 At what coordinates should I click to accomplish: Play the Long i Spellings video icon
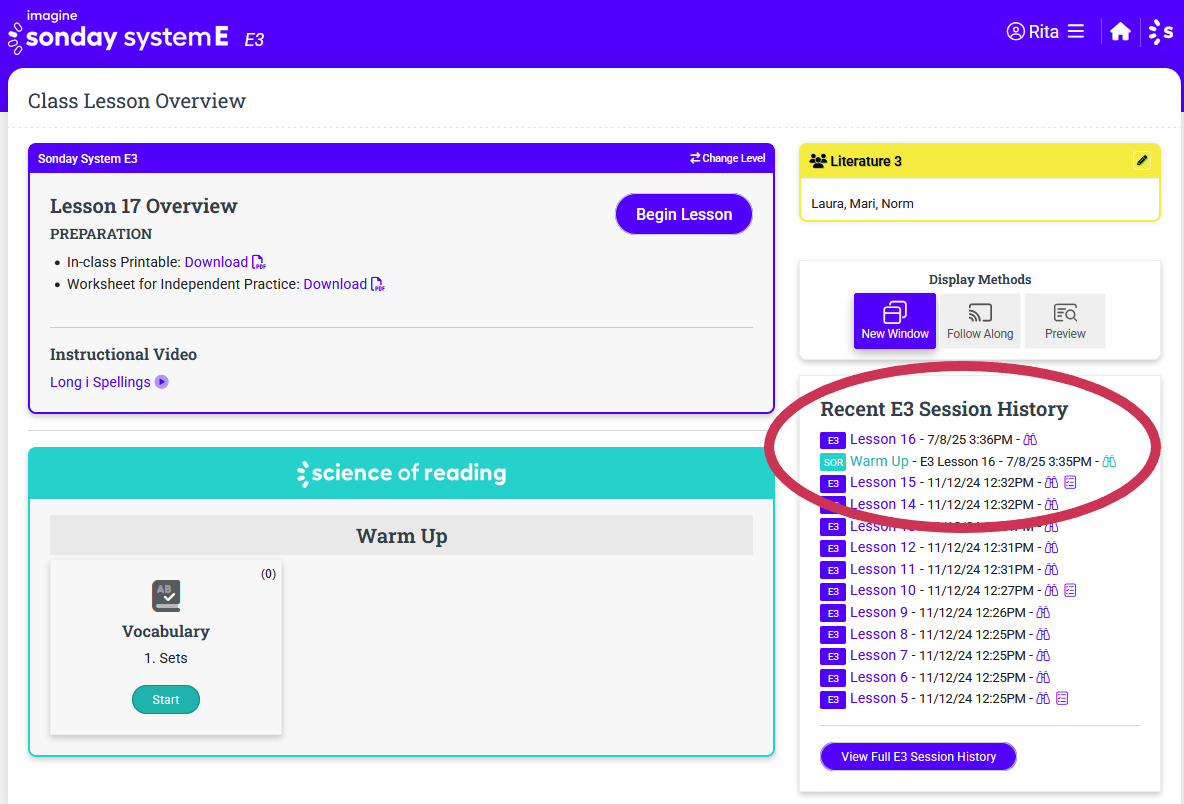click(162, 382)
